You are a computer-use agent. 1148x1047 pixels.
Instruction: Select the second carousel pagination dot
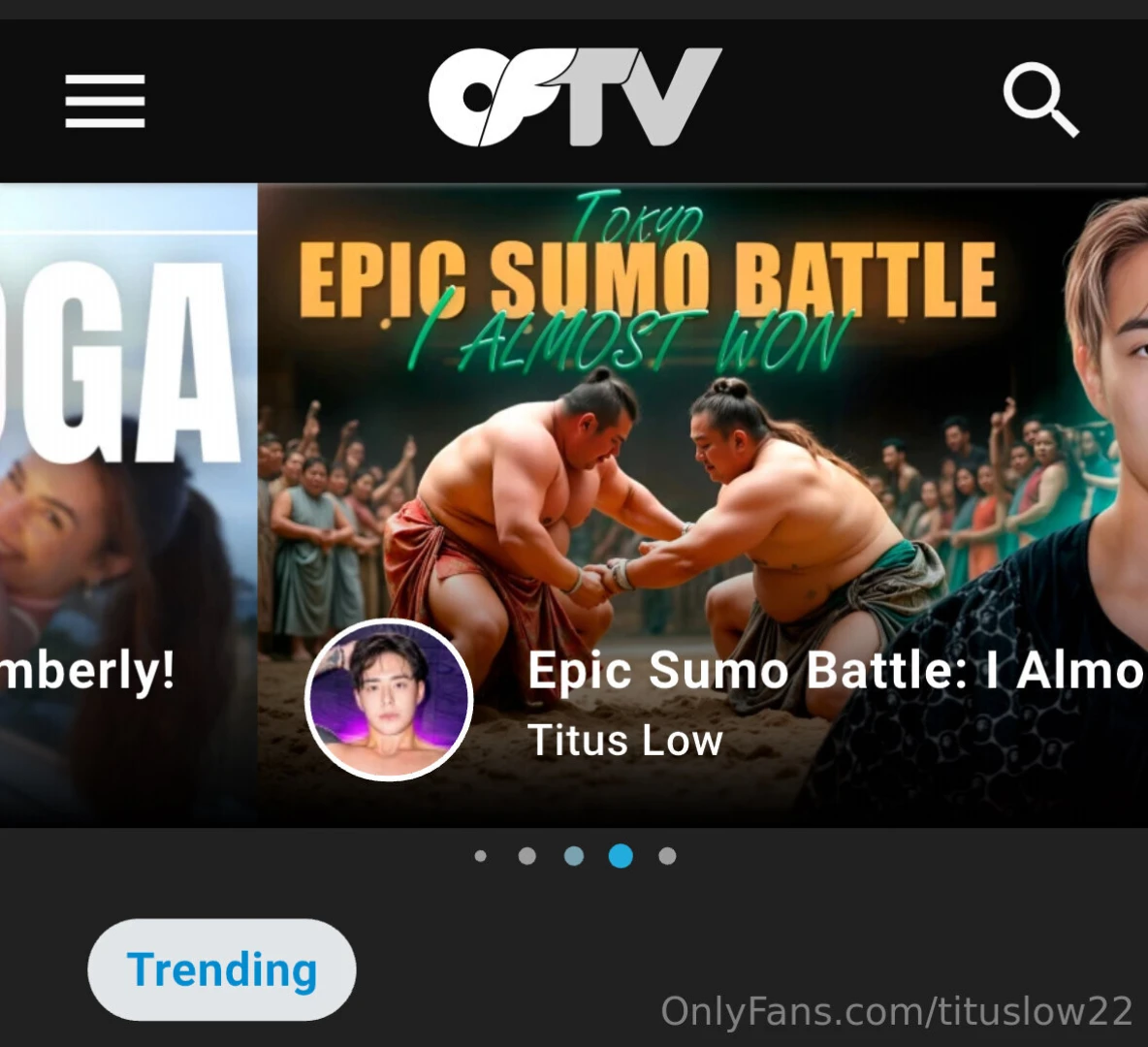pos(527,856)
